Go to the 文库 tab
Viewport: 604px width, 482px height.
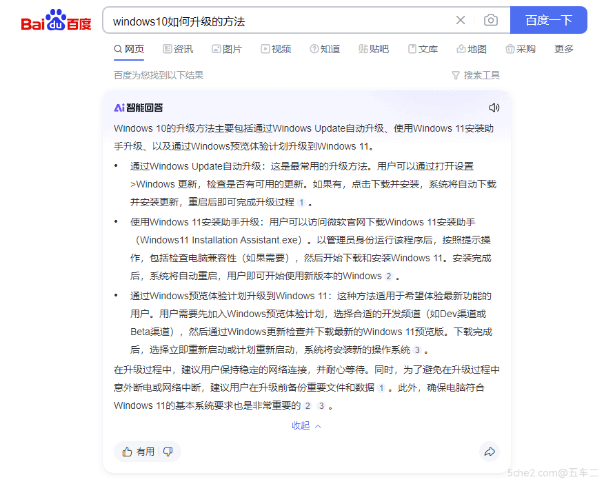(x=423, y=49)
